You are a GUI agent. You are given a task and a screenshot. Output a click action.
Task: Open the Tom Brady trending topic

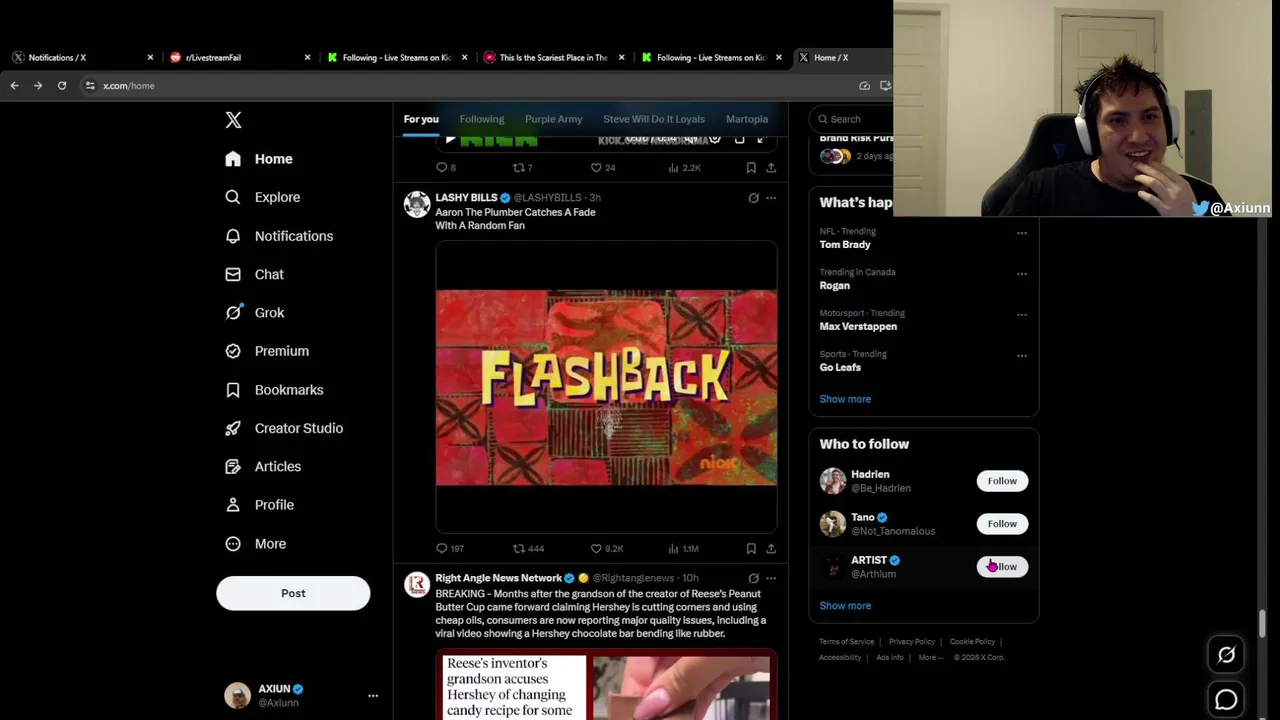845,245
